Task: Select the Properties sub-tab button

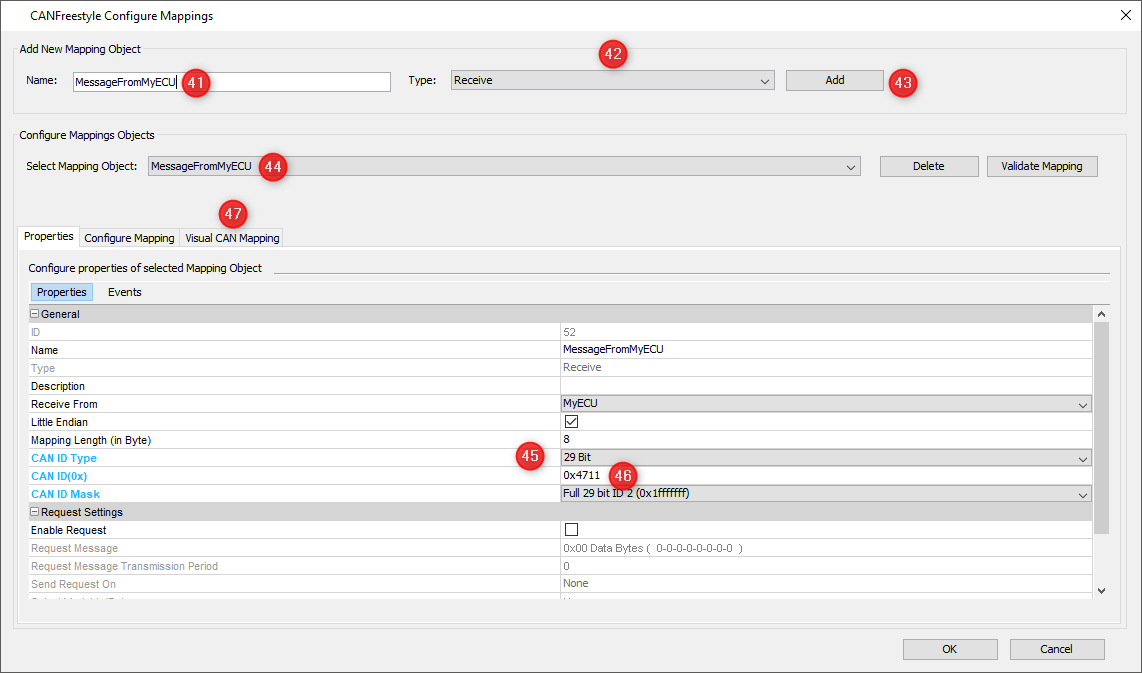Action: coord(62,292)
